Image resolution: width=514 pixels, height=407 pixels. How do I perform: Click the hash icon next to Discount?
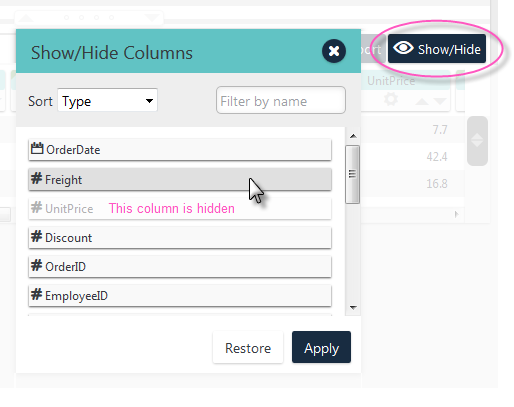click(37, 236)
